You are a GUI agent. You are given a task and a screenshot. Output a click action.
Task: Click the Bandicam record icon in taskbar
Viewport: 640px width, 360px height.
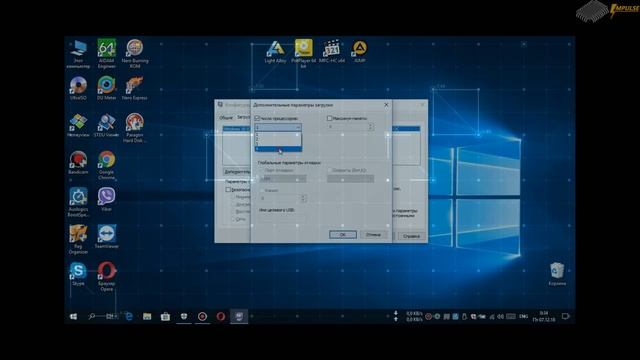(x=202, y=316)
